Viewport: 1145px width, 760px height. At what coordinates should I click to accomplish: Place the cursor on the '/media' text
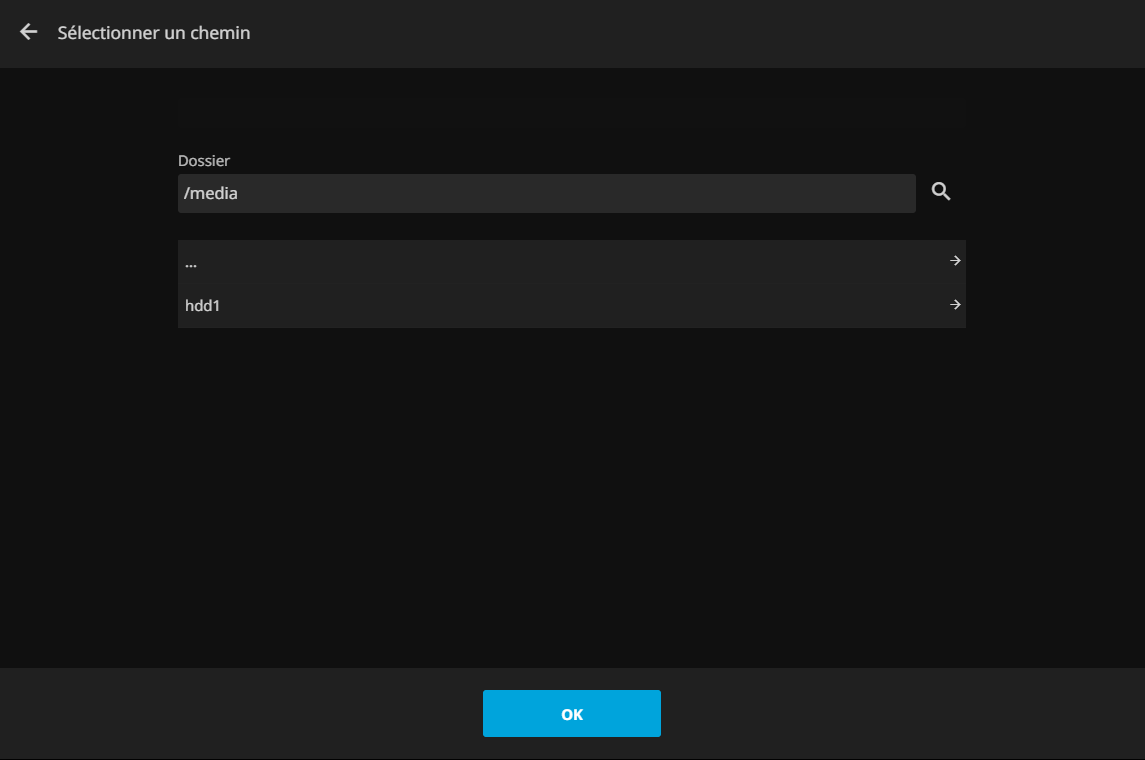(211, 194)
